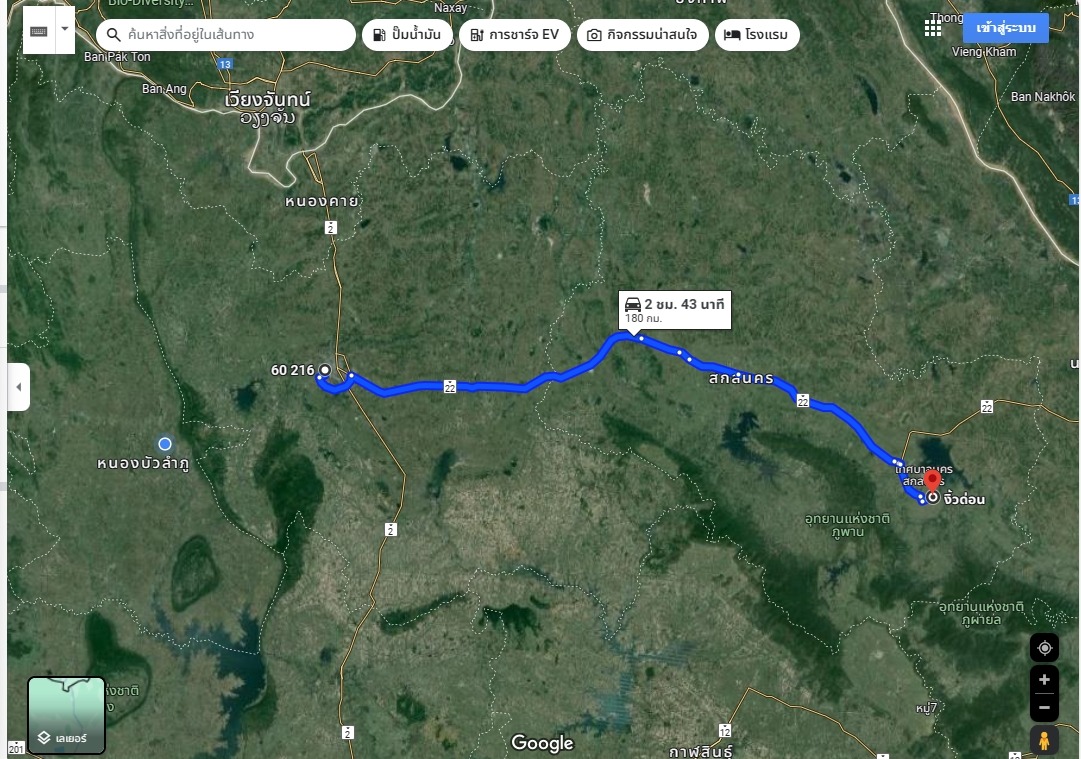Click the keyboard input tool icon
This screenshot has height=759, width=1081.
tap(39, 31)
